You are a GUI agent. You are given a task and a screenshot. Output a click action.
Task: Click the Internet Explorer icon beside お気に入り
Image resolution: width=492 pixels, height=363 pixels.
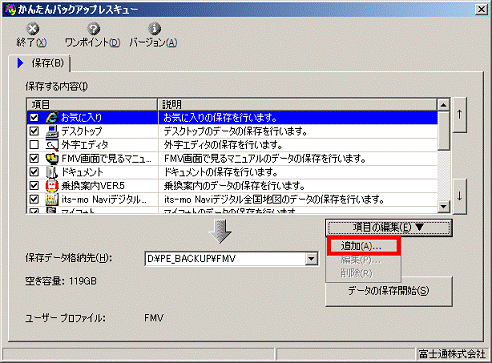[x=52, y=117]
